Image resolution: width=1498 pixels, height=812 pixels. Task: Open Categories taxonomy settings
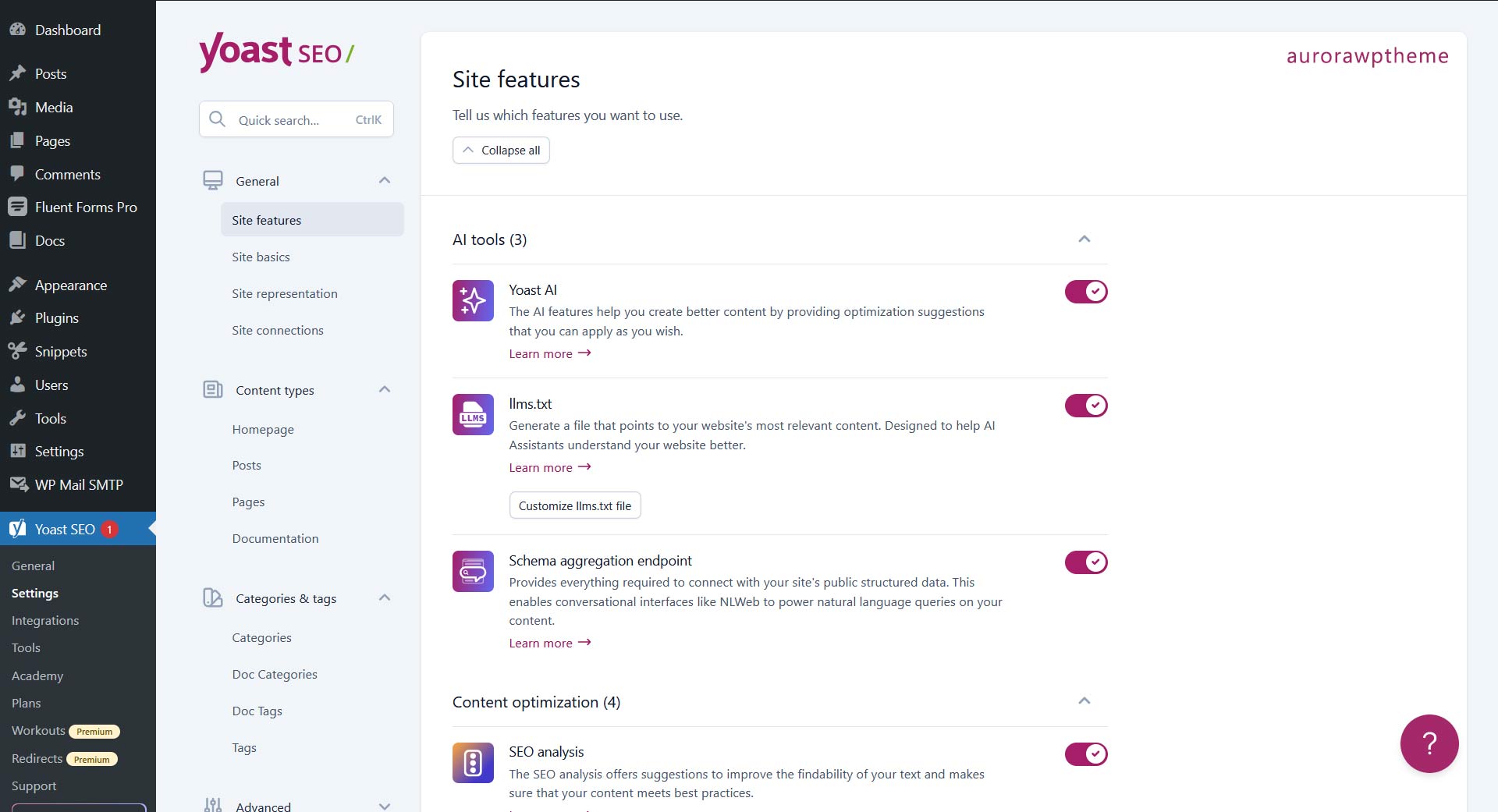tap(261, 637)
